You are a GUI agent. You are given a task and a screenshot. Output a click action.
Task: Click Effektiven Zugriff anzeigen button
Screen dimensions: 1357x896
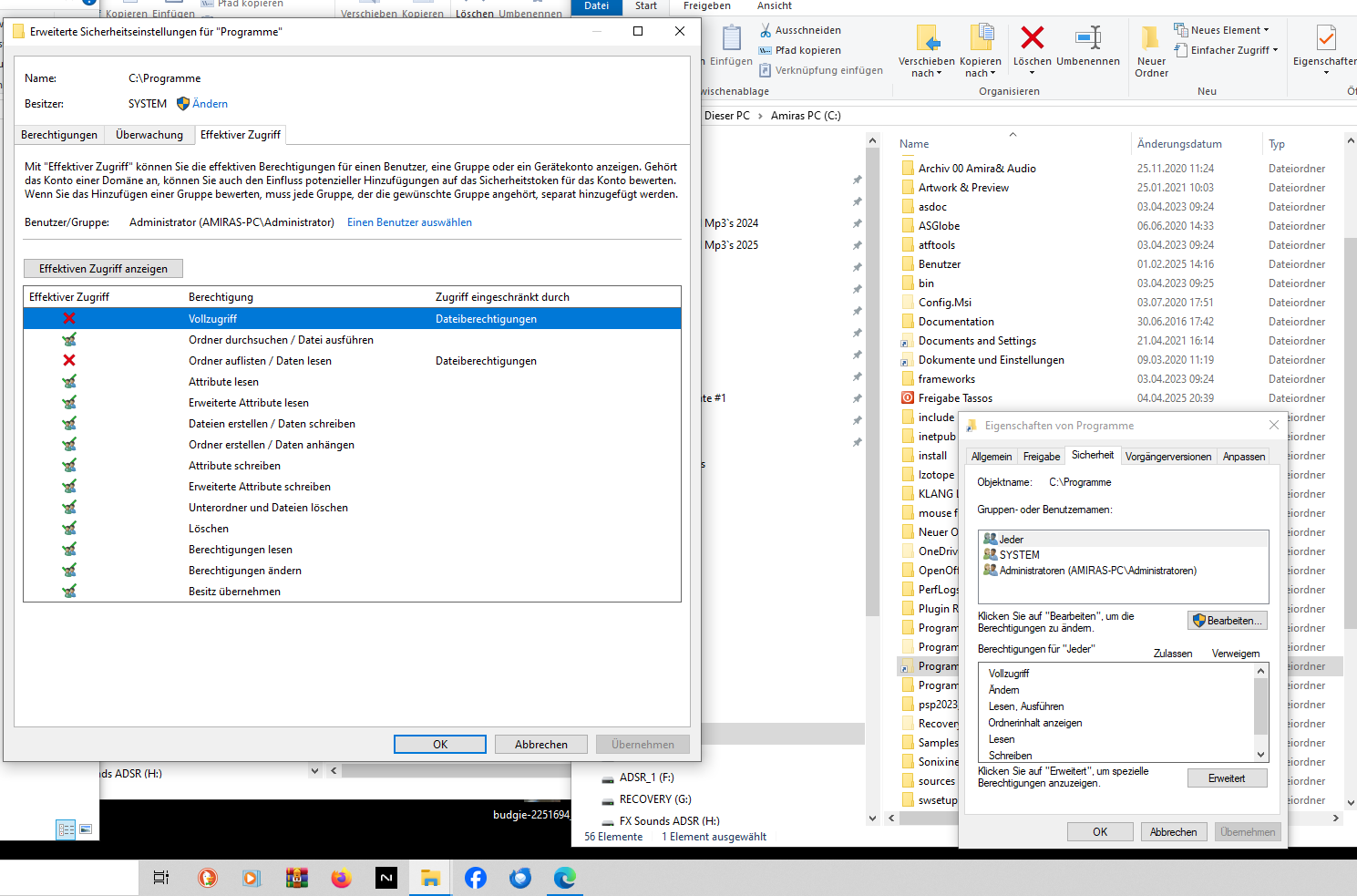[x=103, y=269]
